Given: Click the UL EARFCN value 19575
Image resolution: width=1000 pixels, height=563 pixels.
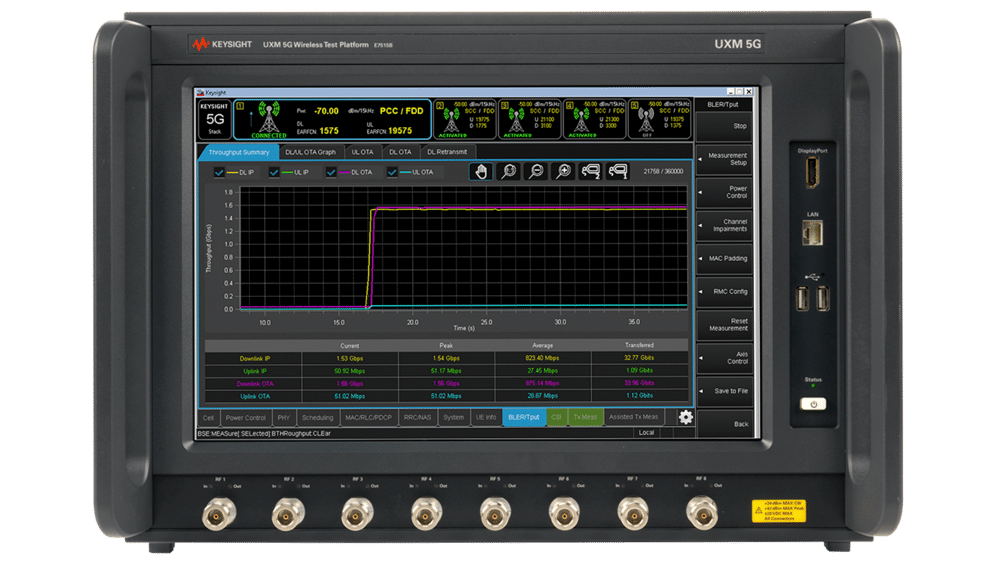Looking at the screenshot, I should pyautogui.click(x=400, y=131).
